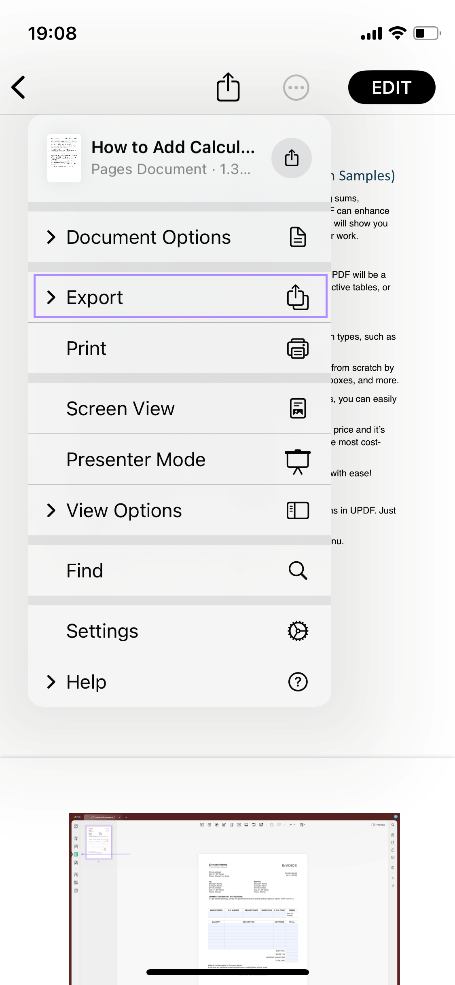Tap the Presenter Mode easel icon
This screenshot has width=455, height=985.
(x=298, y=460)
